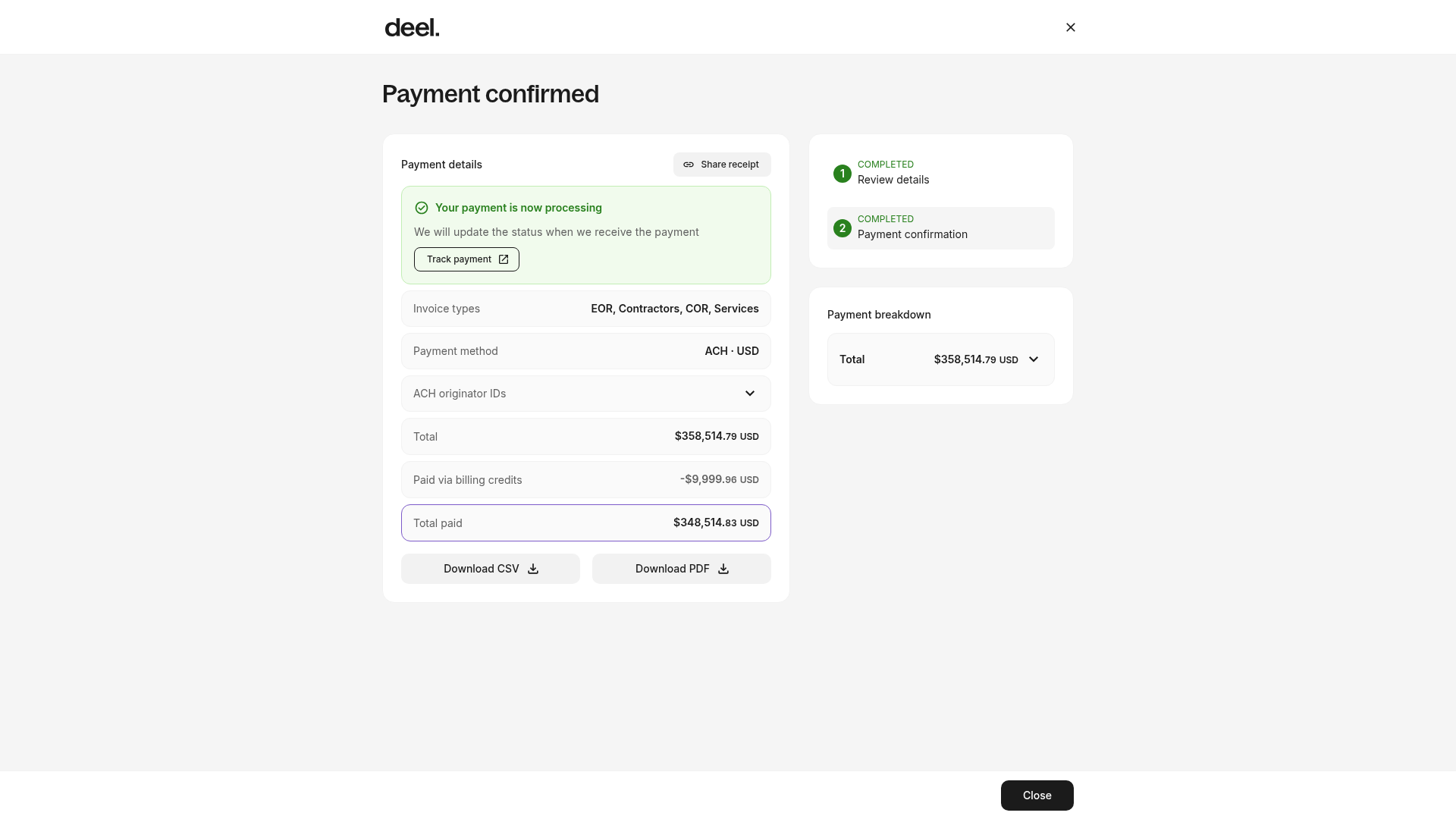Image resolution: width=1456 pixels, height=819 pixels.
Task: Click the Share receipt button
Action: tap(722, 165)
